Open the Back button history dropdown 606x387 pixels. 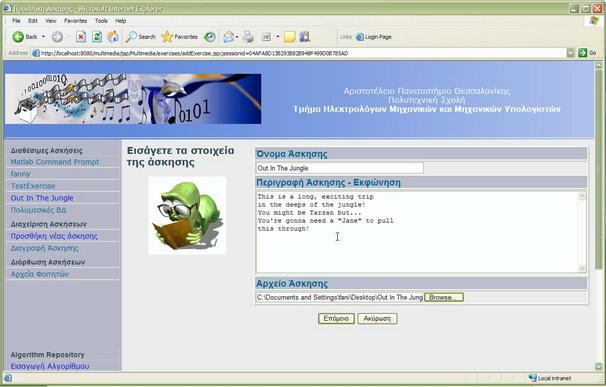(43, 37)
